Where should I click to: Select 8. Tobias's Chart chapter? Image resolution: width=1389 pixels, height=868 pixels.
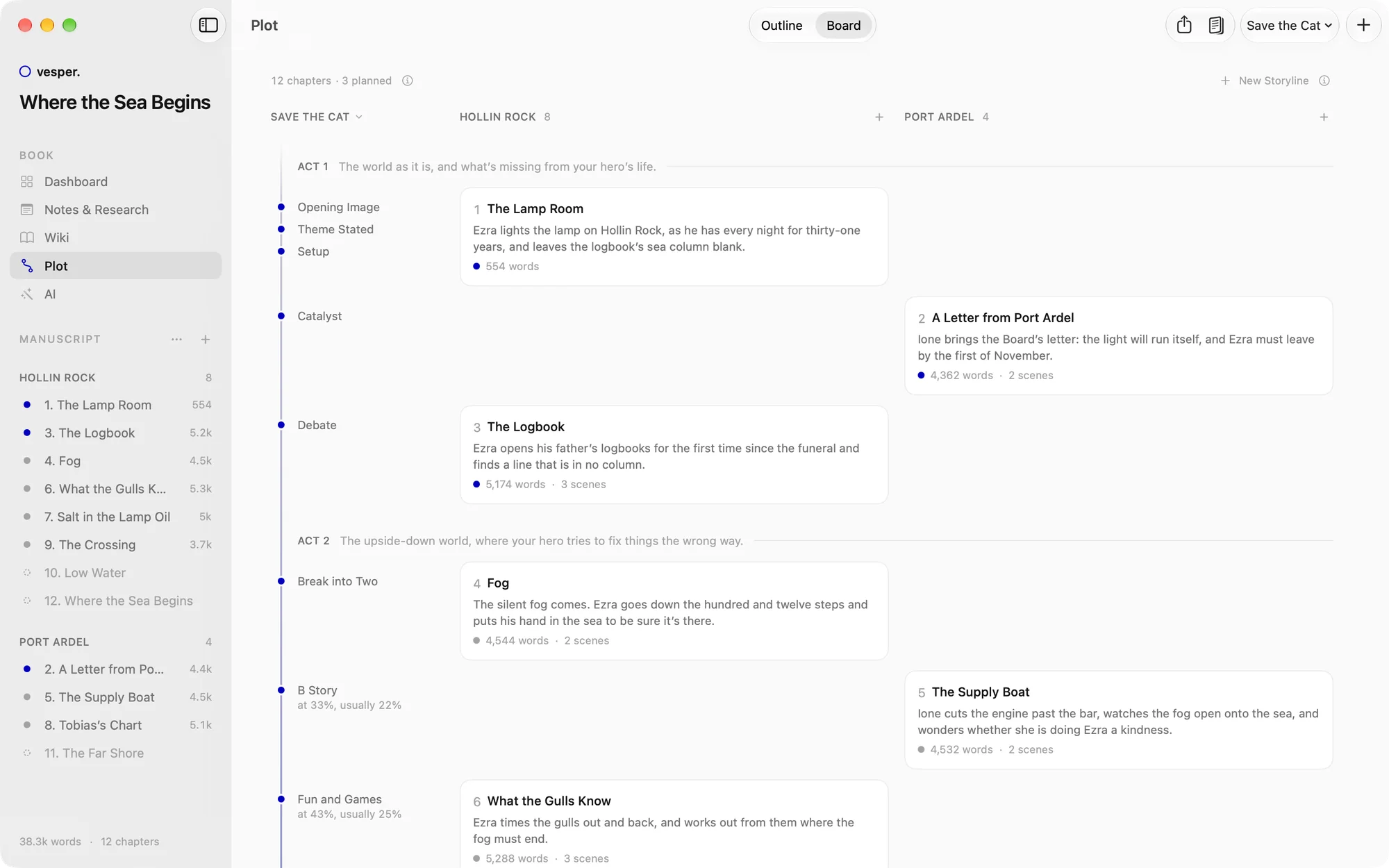[115, 725]
